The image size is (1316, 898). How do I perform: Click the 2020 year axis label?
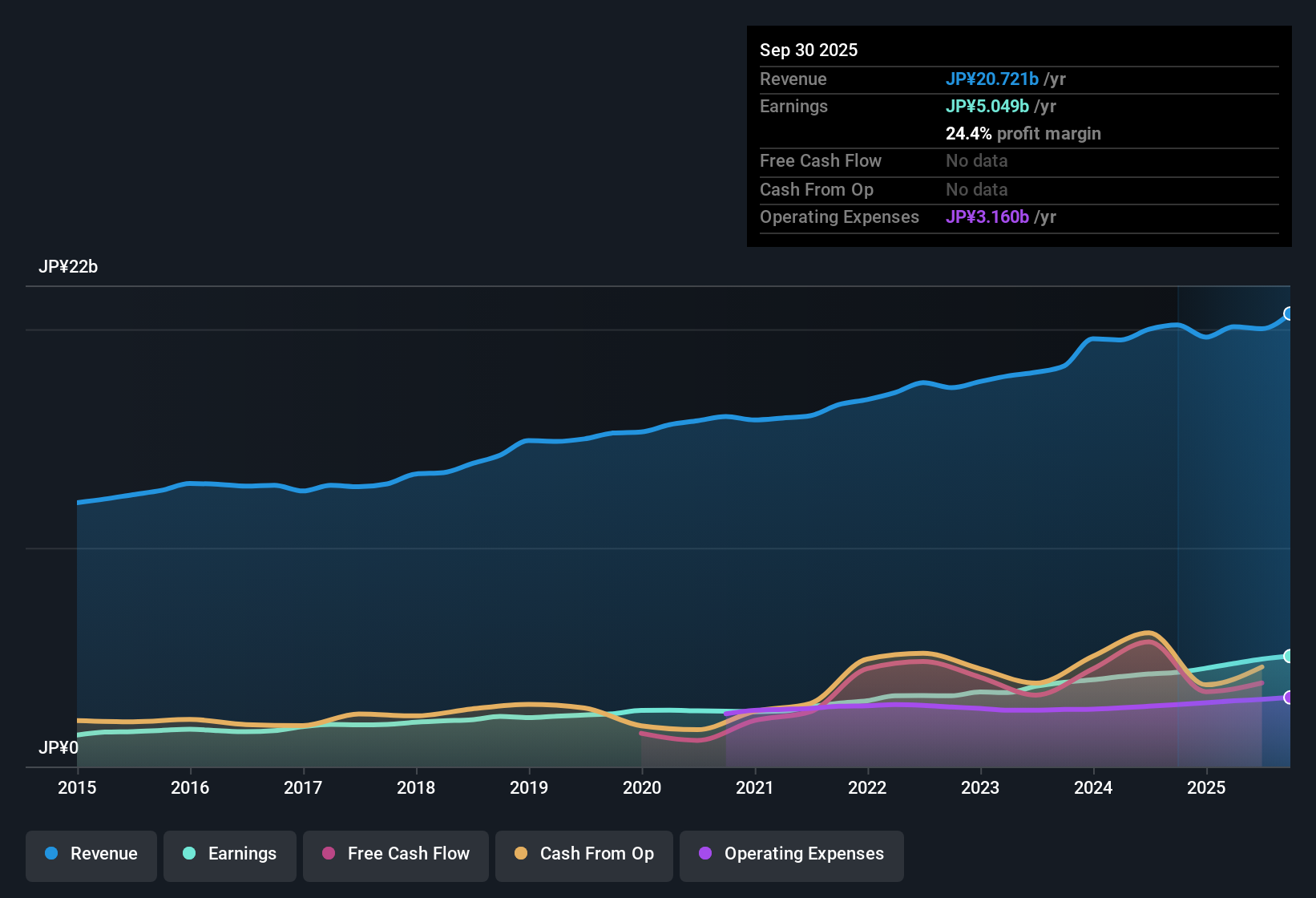click(643, 788)
